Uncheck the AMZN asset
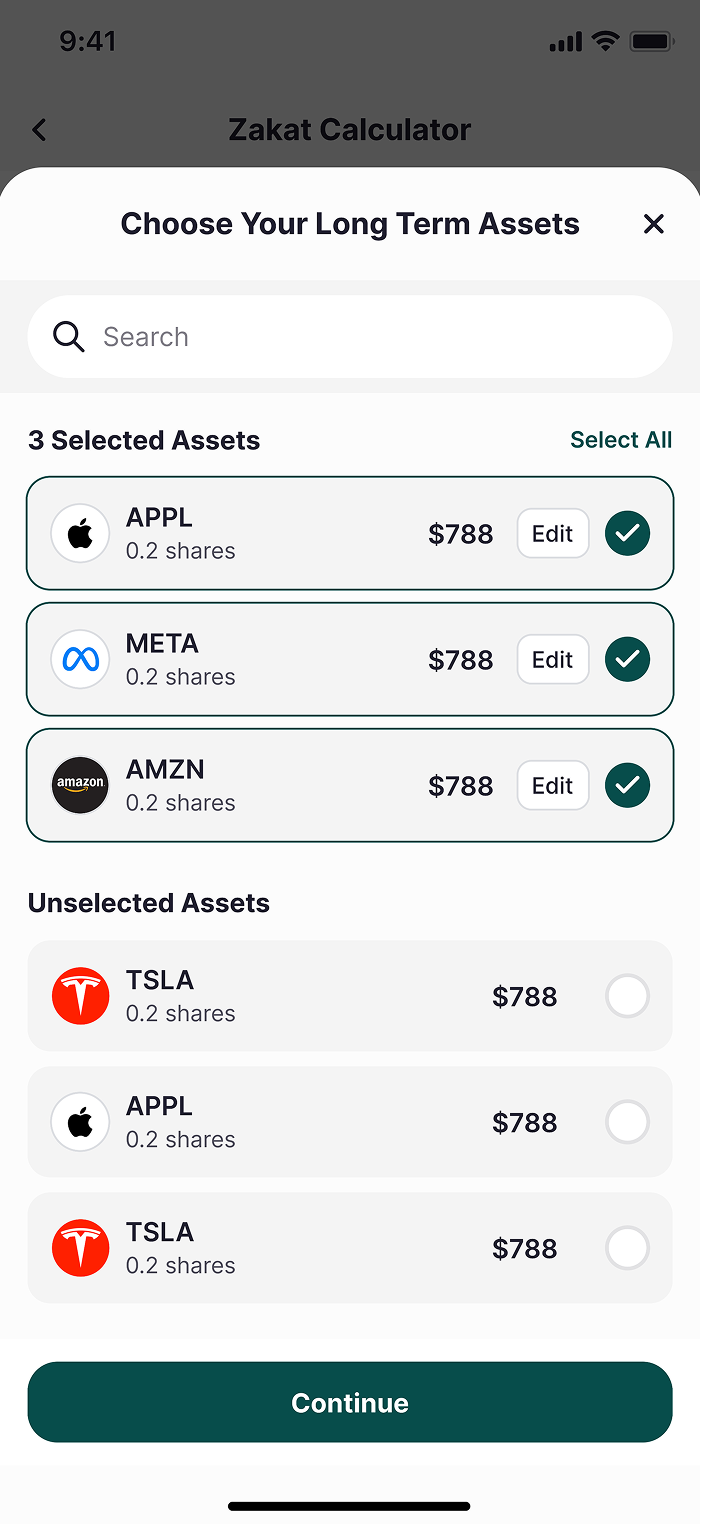 point(627,786)
